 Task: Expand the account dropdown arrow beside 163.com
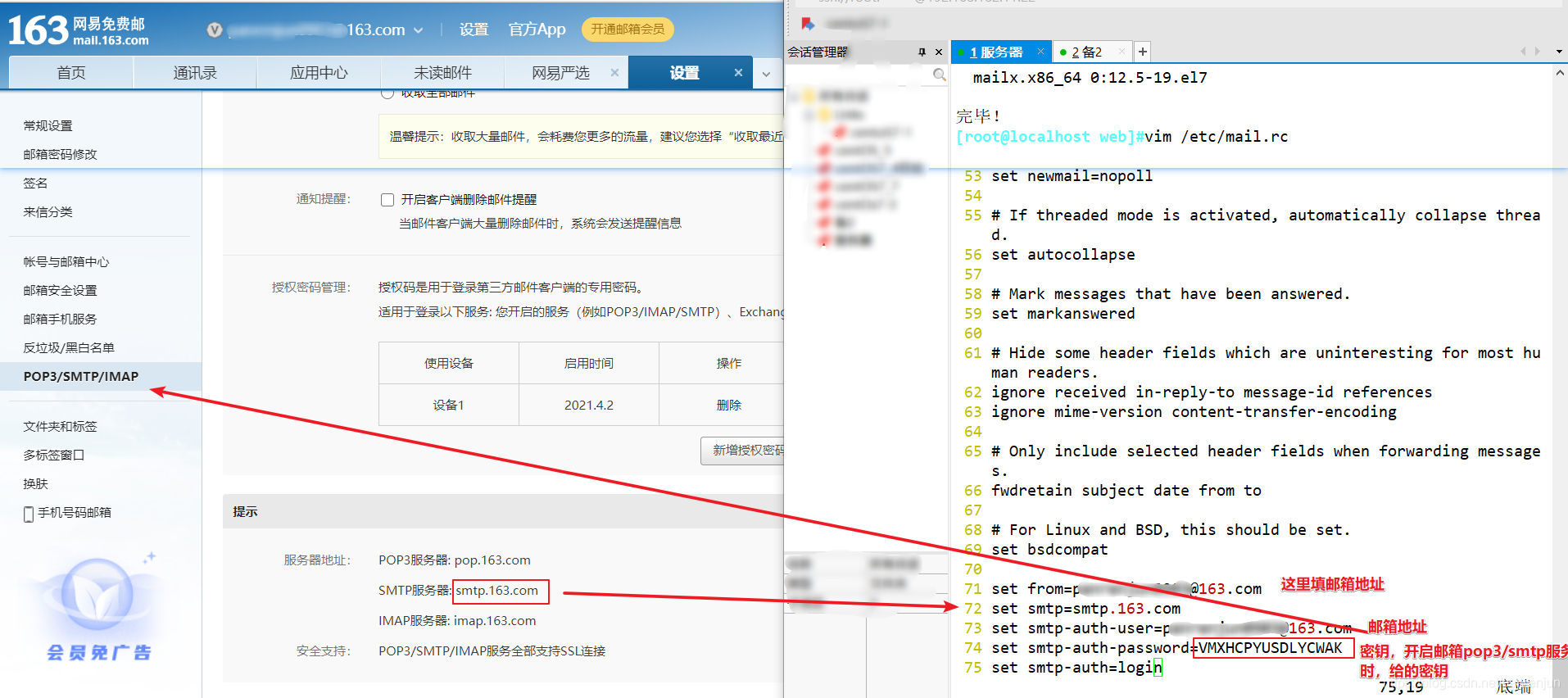(418, 30)
